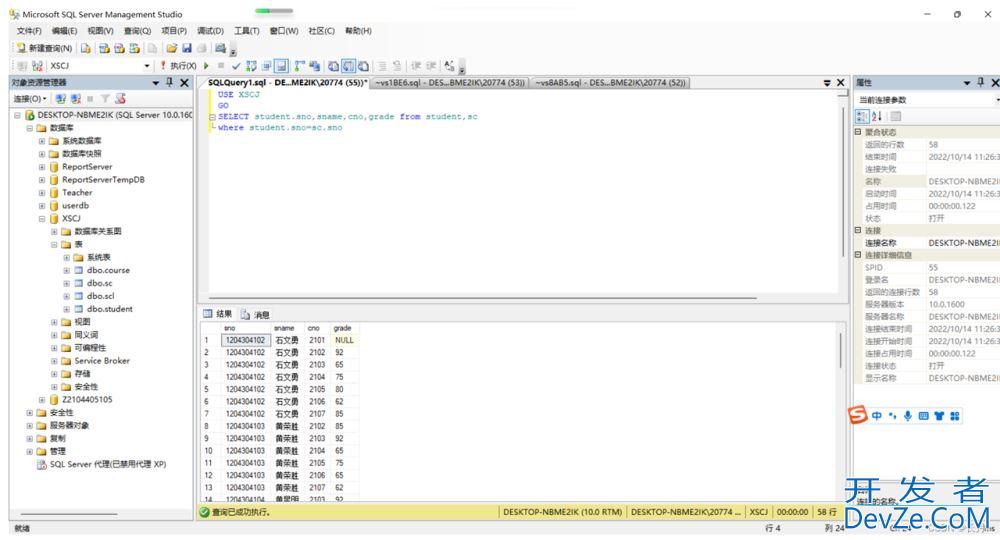Click the Sogou input 中 language indicator
Screen dimensions: 1000x540
[x=877, y=416]
